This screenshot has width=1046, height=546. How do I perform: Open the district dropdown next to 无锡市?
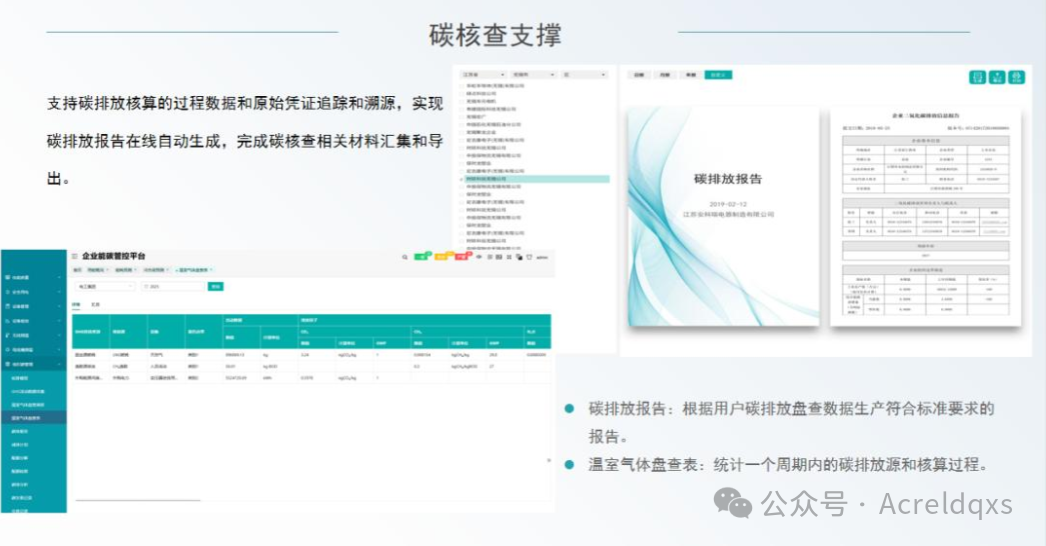click(584, 75)
